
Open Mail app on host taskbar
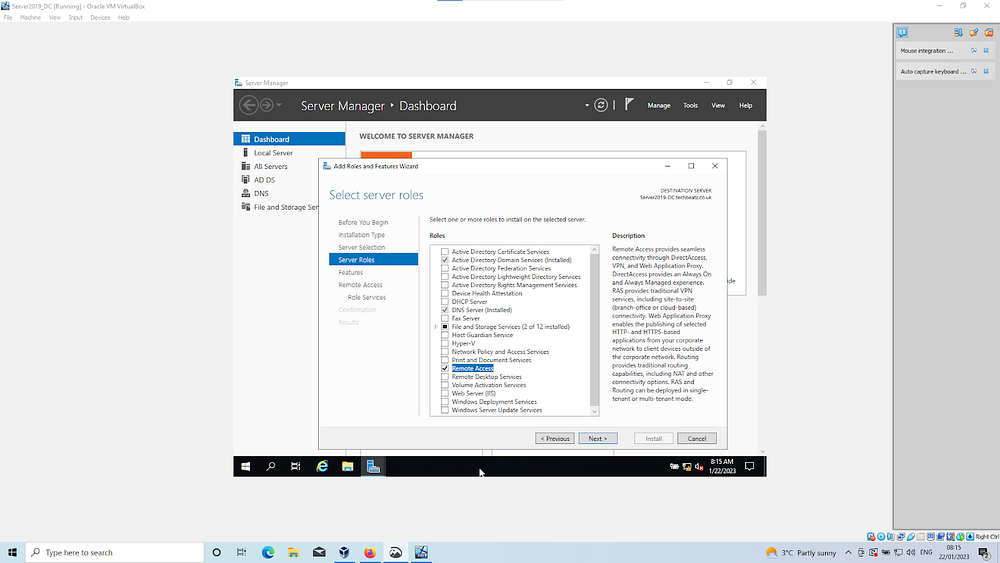pyautogui.click(x=319, y=552)
